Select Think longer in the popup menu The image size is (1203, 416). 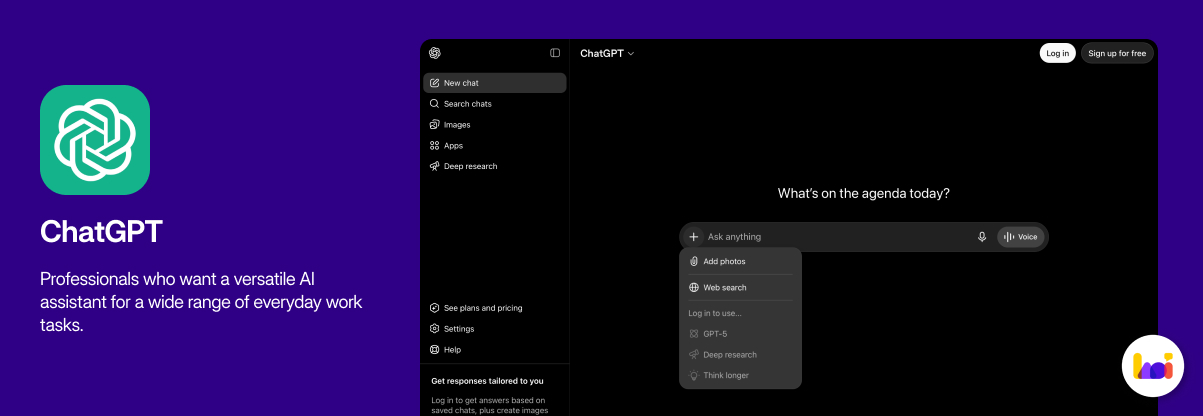740,376
